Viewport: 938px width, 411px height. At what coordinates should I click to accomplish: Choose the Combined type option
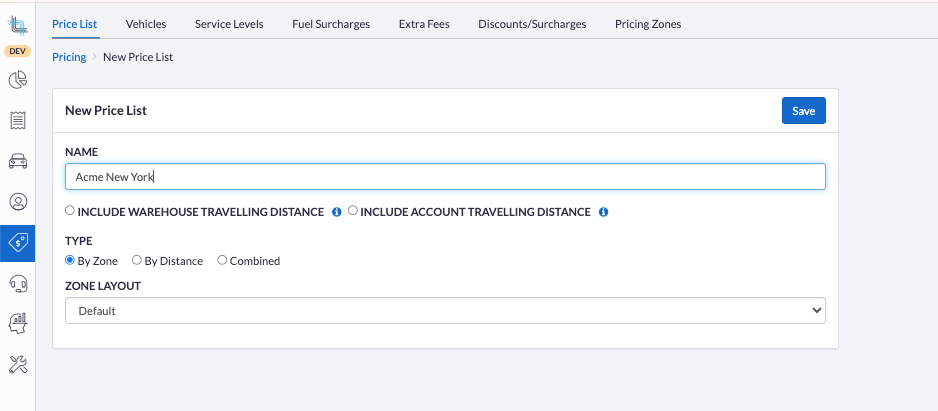click(x=222, y=260)
